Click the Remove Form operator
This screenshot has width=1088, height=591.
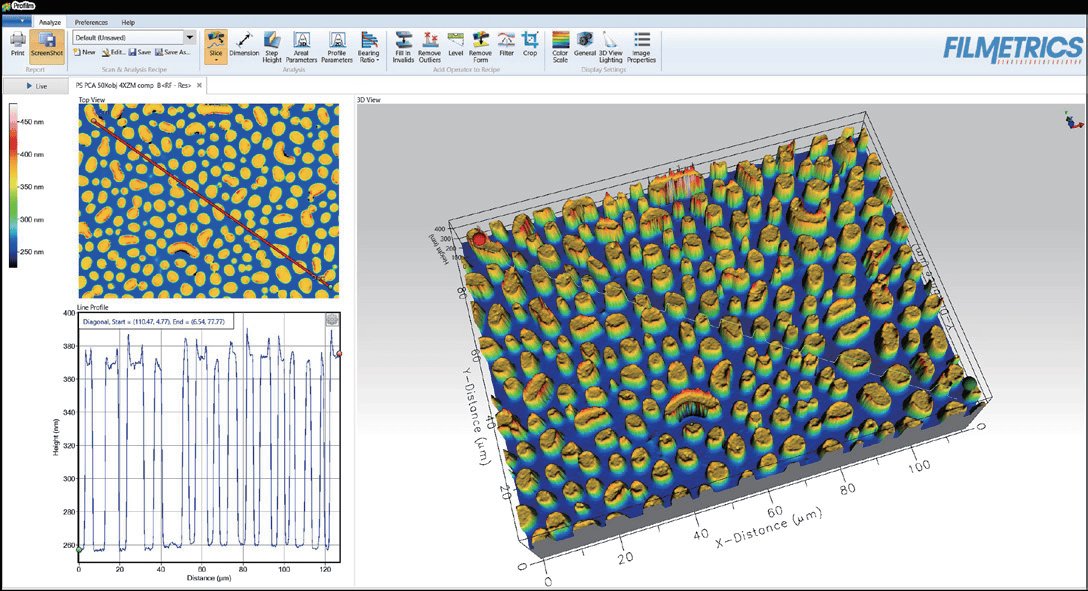[x=480, y=46]
